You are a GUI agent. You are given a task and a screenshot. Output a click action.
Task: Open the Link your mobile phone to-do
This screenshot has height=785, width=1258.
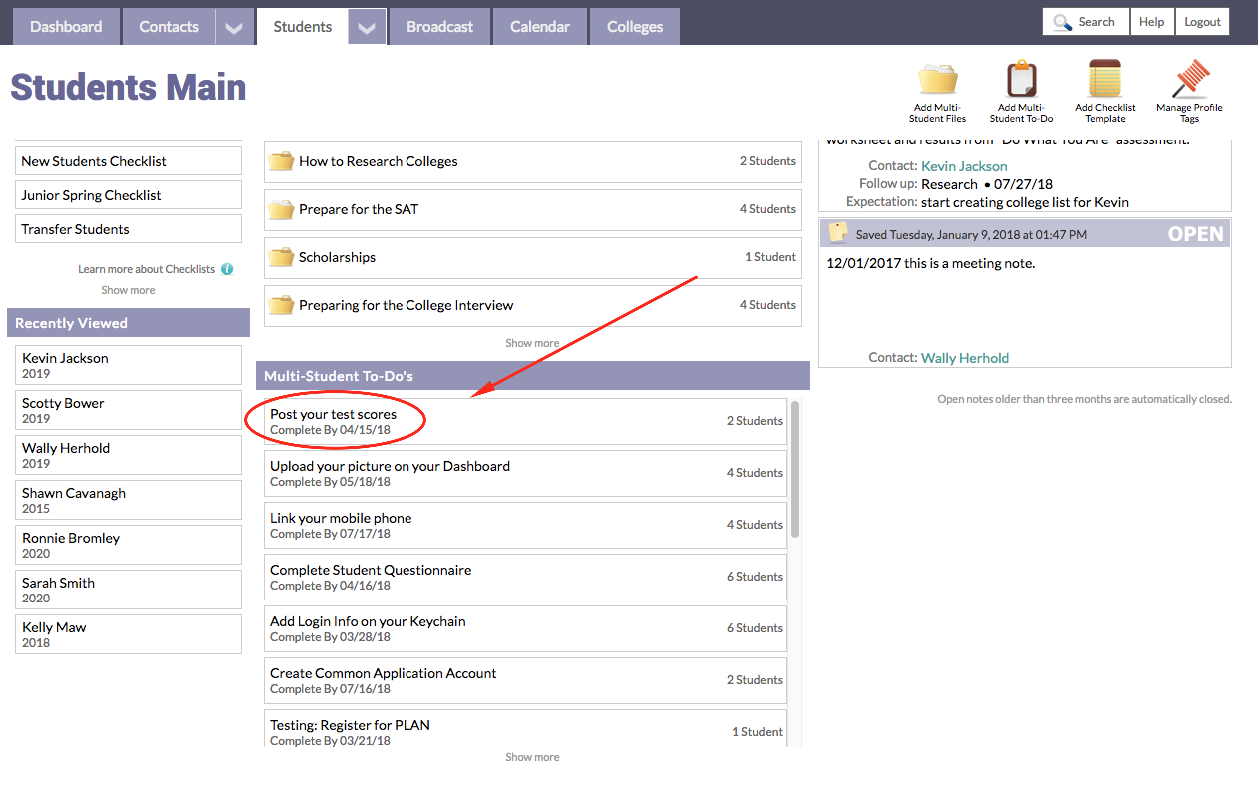pyautogui.click(x=525, y=525)
